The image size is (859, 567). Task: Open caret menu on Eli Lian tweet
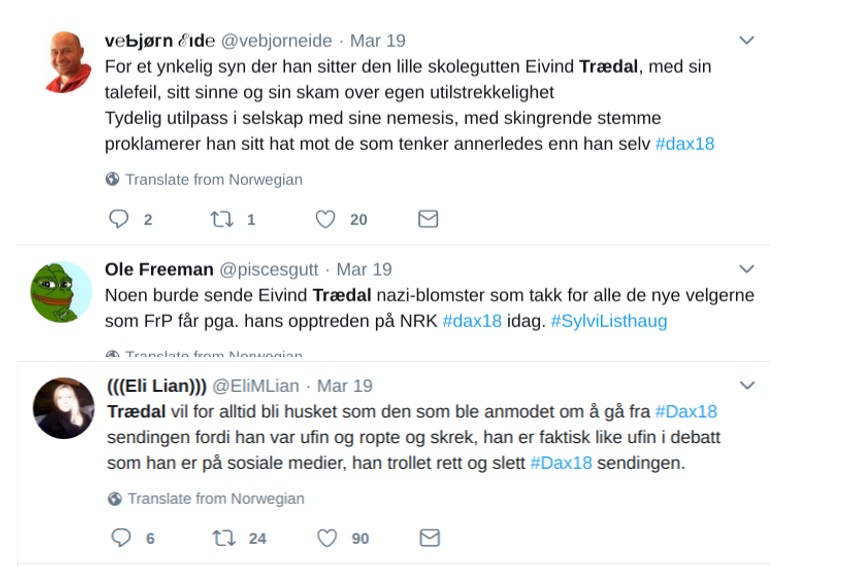(746, 385)
